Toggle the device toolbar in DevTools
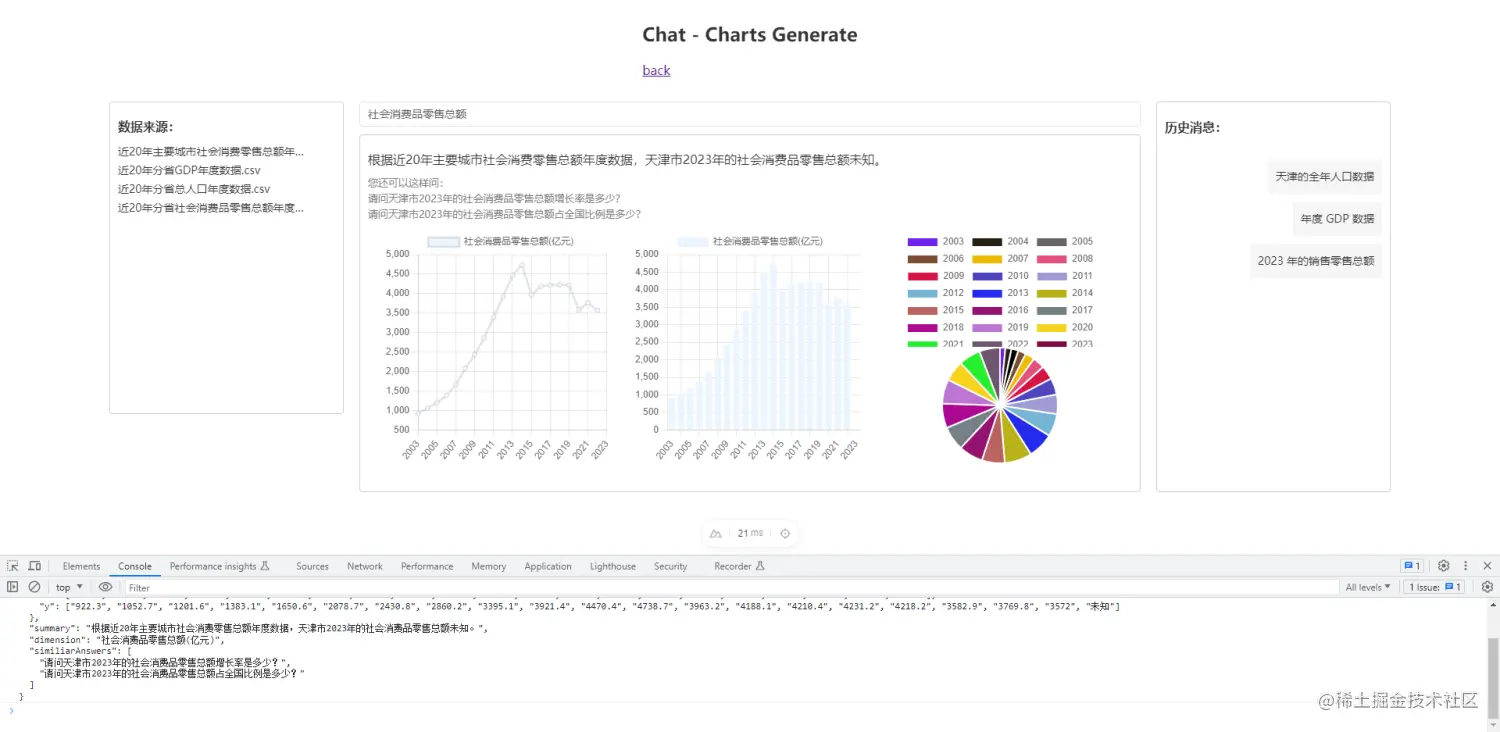1500x732 pixels. [34, 566]
